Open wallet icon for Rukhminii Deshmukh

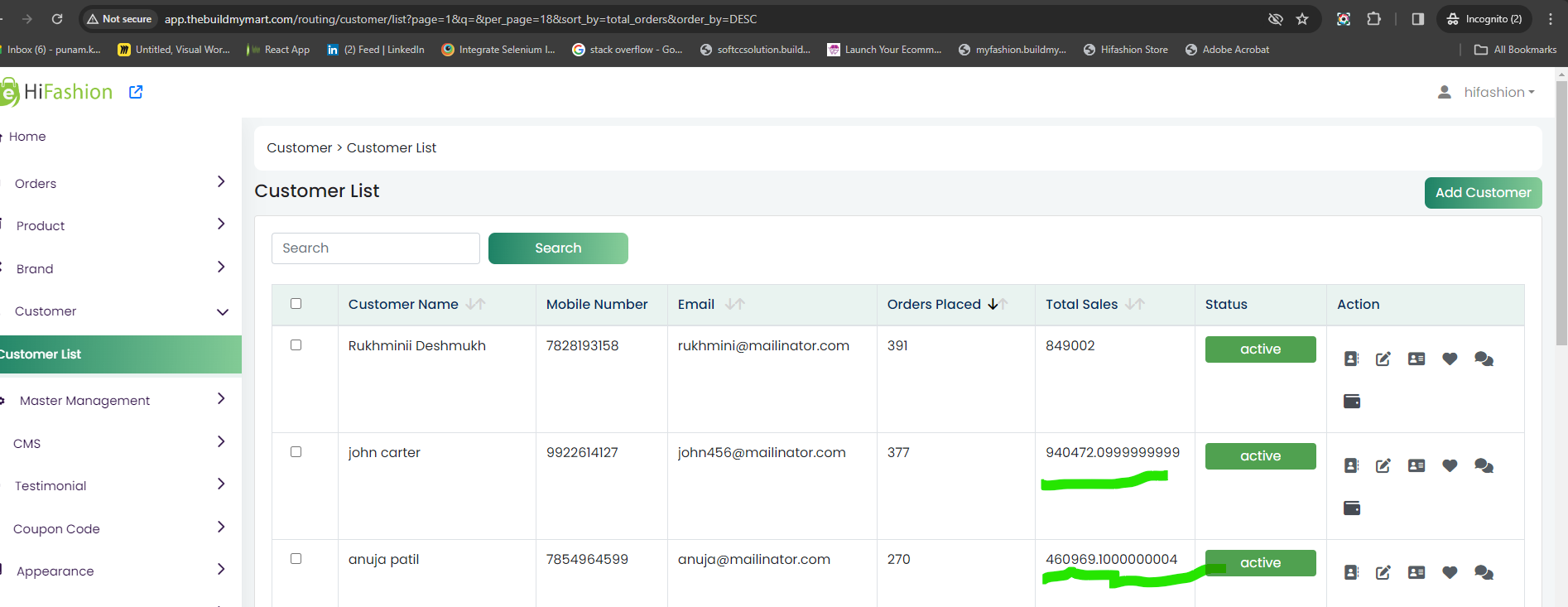point(1352,401)
